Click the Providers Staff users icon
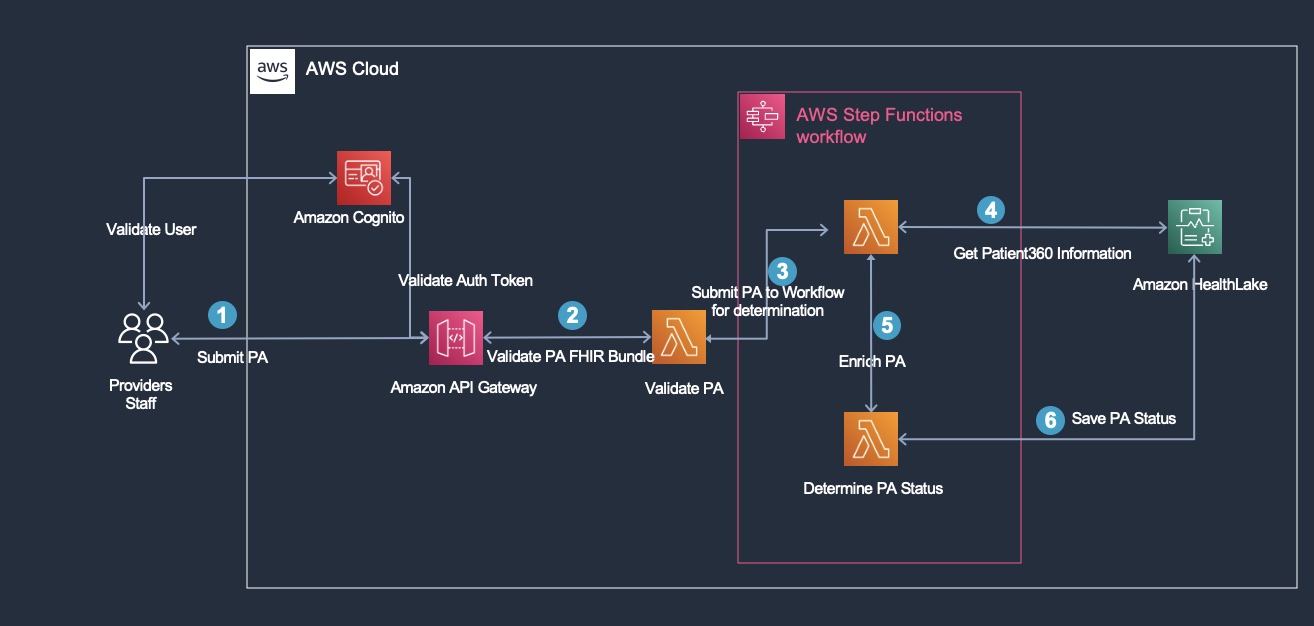The image size is (1314, 626). tap(143, 337)
